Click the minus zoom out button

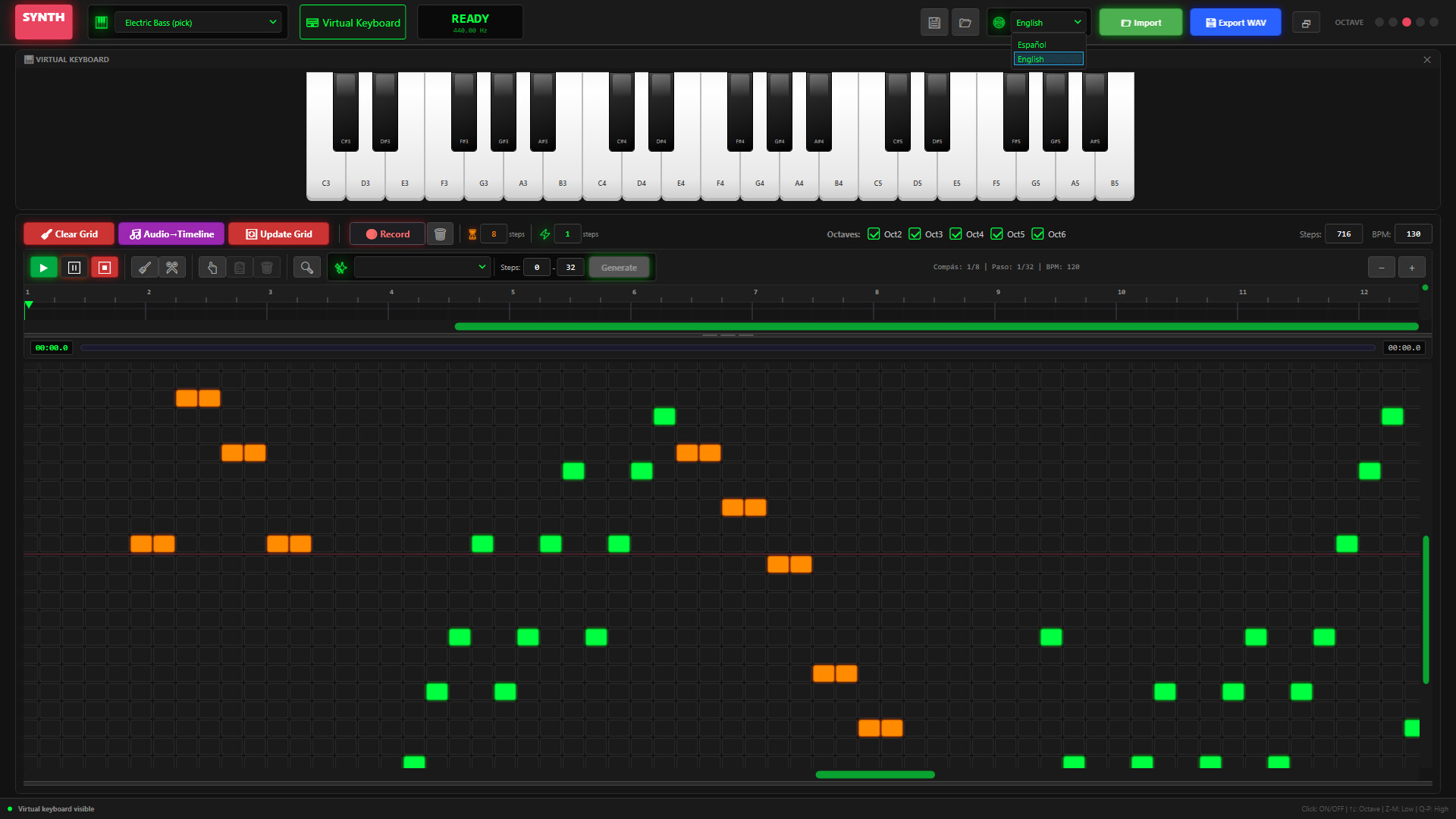click(x=1382, y=267)
